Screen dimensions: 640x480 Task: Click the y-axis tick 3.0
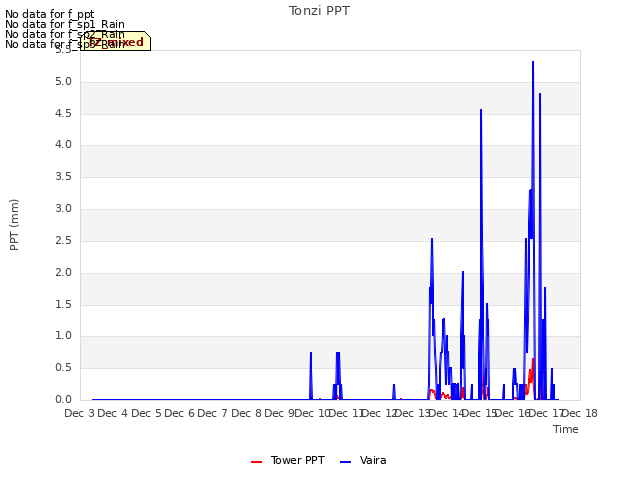(63, 209)
